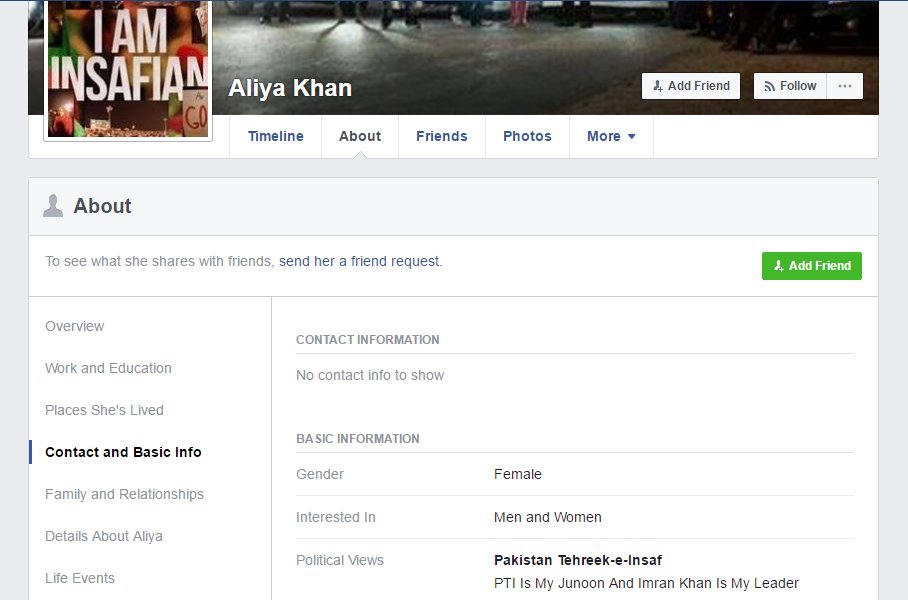
Task: Select the About tab
Action: pyautogui.click(x=360, y=136)
